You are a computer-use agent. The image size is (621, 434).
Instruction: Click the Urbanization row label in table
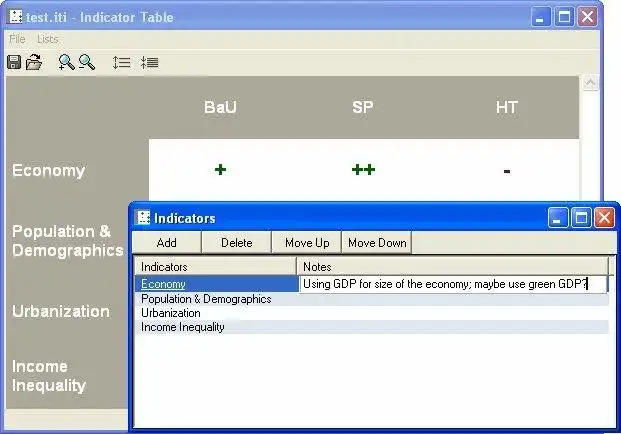coord(61,311)
